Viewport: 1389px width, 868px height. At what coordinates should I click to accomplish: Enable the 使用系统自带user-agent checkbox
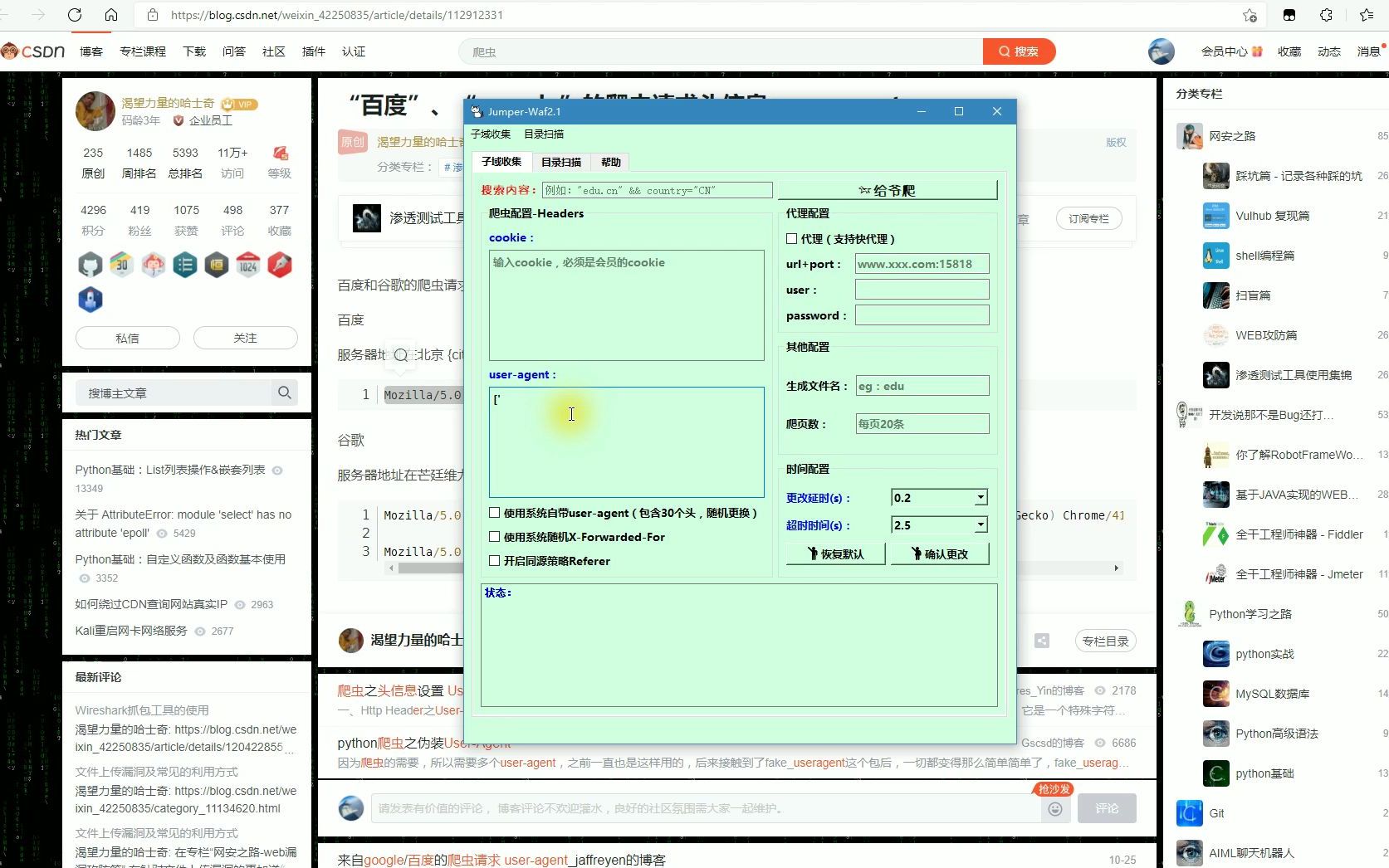pyautogui.click(x=494, y=513)
